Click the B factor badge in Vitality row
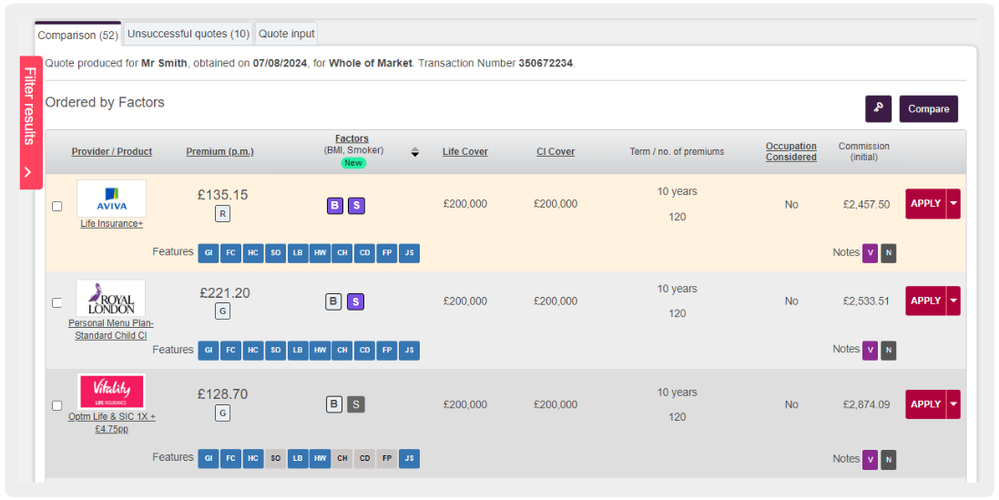This screenshot has height=500, width=999. click(x=334, y=404)
